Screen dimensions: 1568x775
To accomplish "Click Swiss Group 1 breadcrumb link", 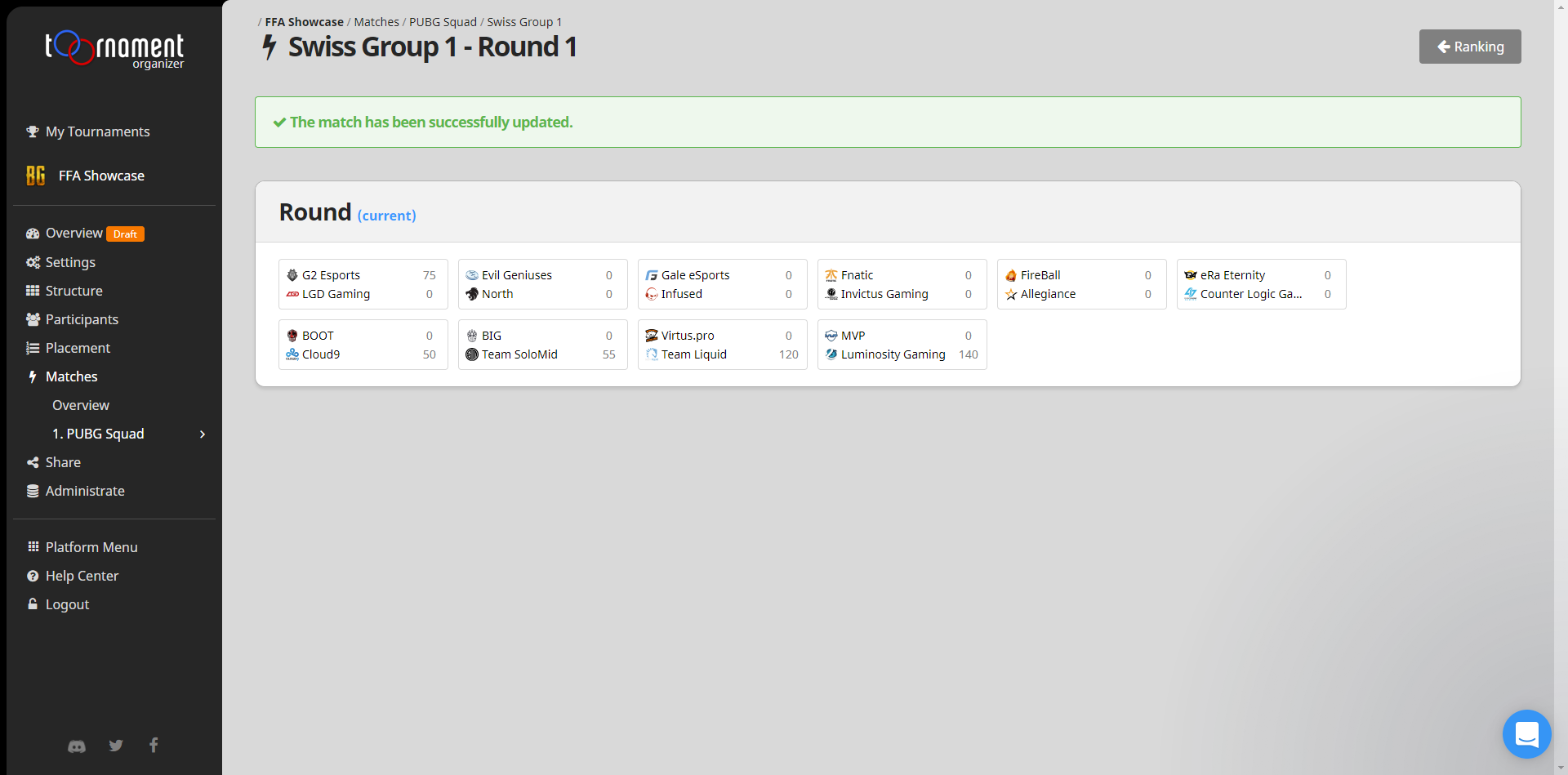I will pos(524,22).
